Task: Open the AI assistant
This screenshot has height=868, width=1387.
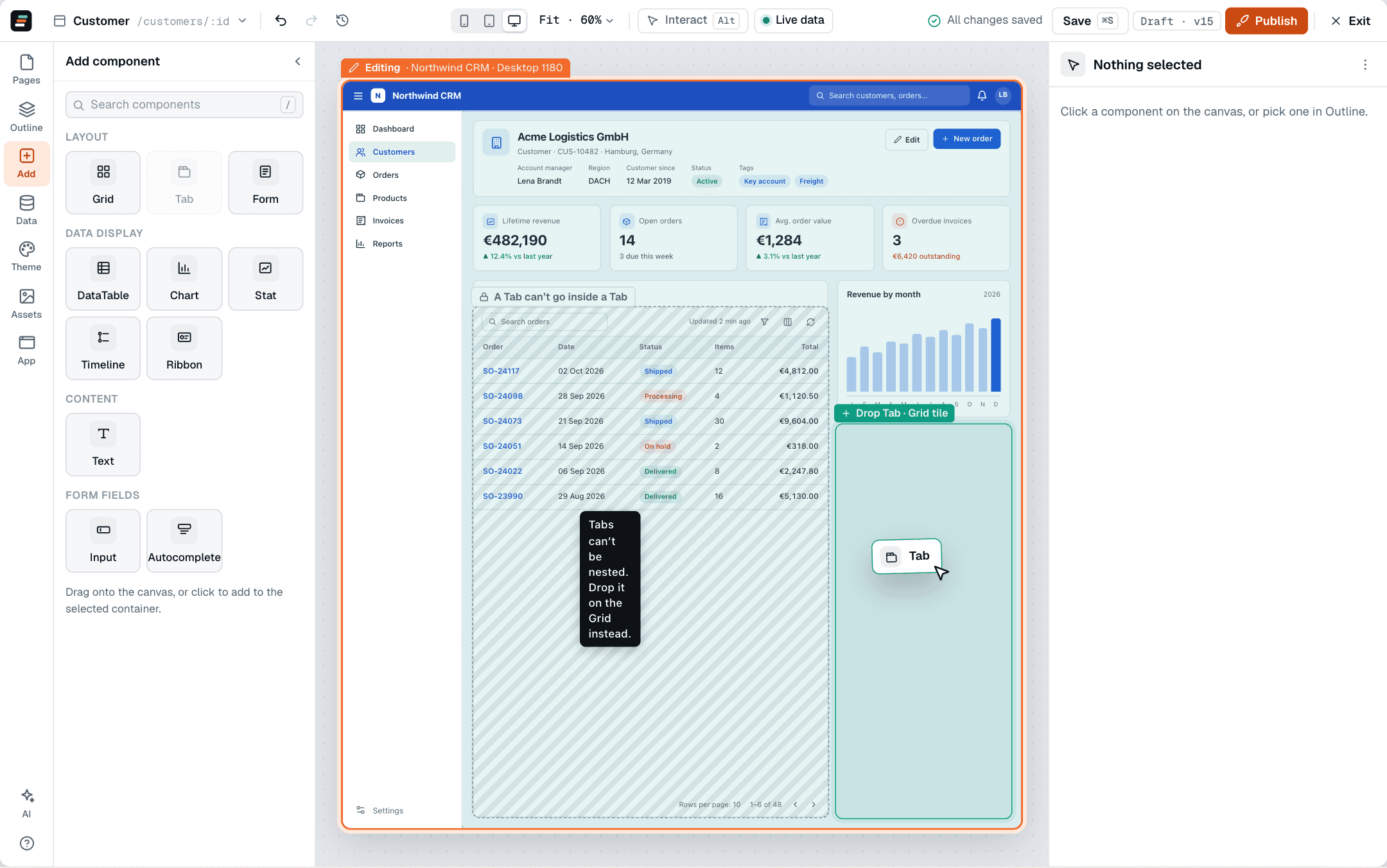Action: (x=26, y=803)
